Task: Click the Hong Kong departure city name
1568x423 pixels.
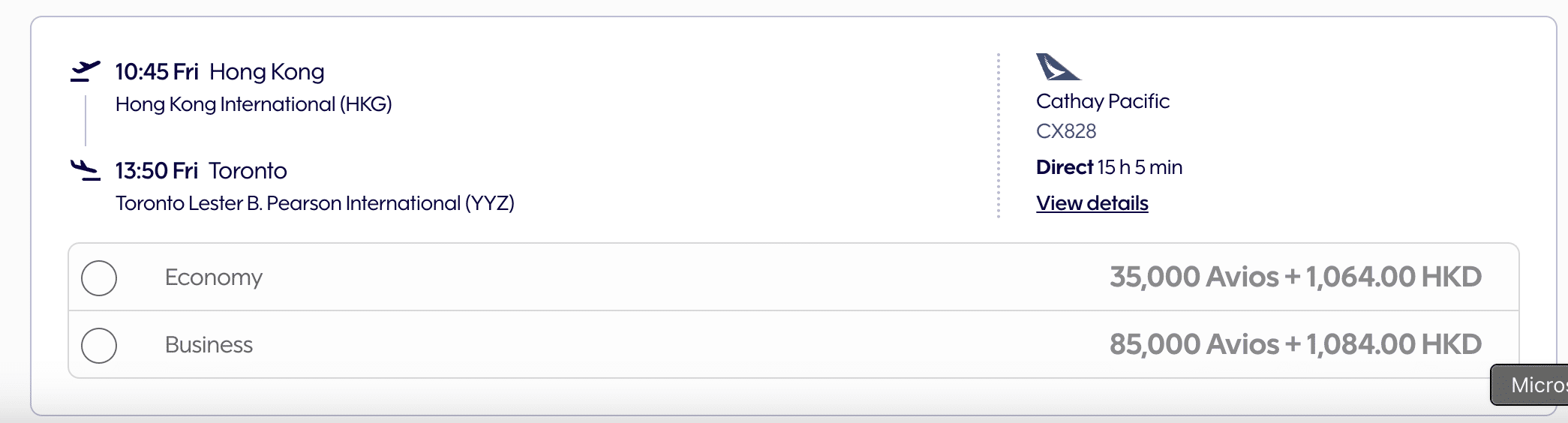Action: [x=266, y=72]
